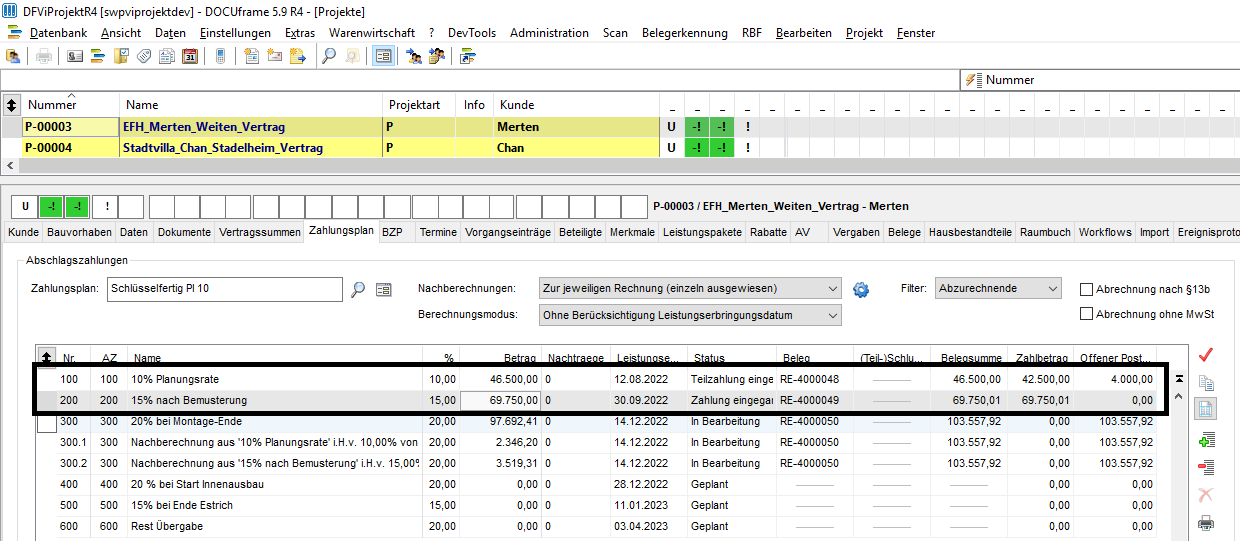Open the Projekt menu
This screenshot has width=1240, height=541.
click(x=864, y=33)
